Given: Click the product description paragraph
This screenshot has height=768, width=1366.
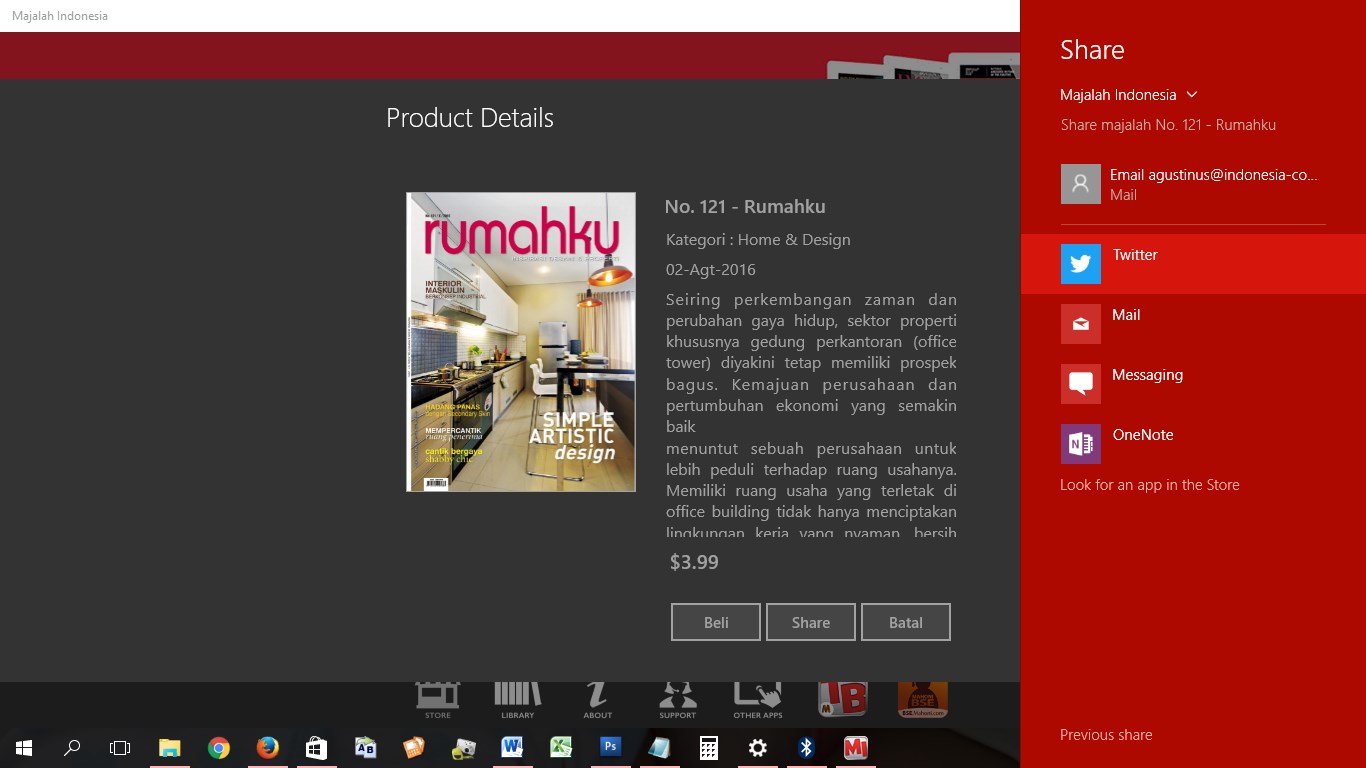Looking at the screenshot, I should pyautogui.click(x=811, y=415).
